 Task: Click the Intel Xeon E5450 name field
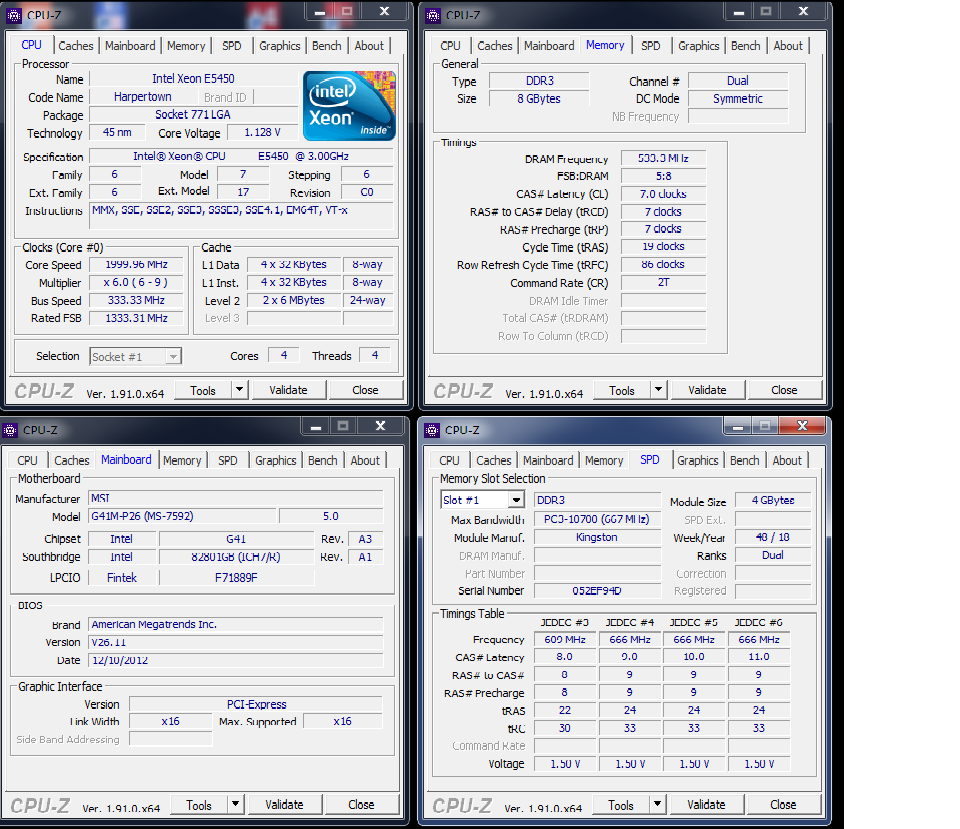pyautogui.click(x=193, y=78)
